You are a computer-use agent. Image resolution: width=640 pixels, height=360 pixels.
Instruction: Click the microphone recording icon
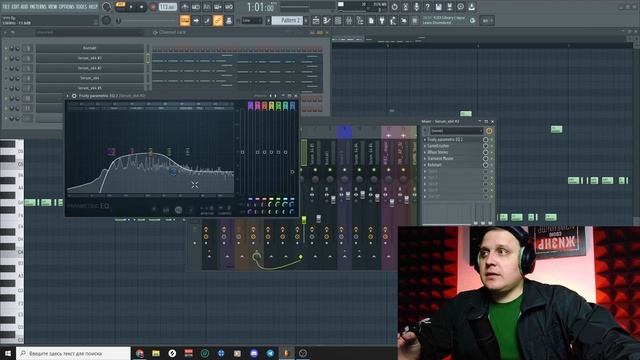(x=416, y=7)
